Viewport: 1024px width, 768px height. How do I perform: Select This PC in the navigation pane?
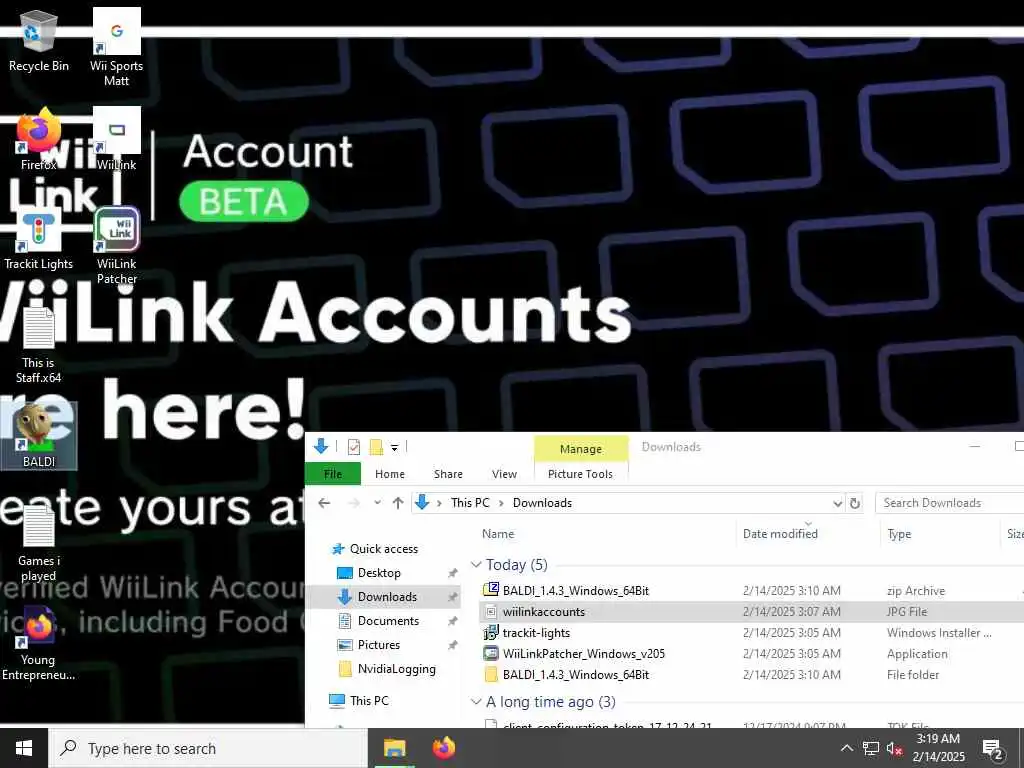(369, 701)
